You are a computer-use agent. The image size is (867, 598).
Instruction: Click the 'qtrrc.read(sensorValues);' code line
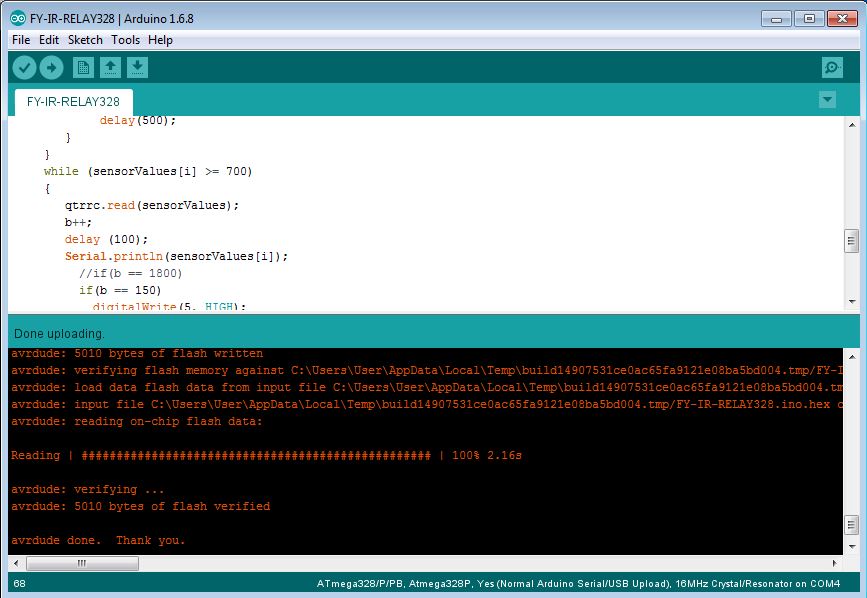(x=152, y=205)
